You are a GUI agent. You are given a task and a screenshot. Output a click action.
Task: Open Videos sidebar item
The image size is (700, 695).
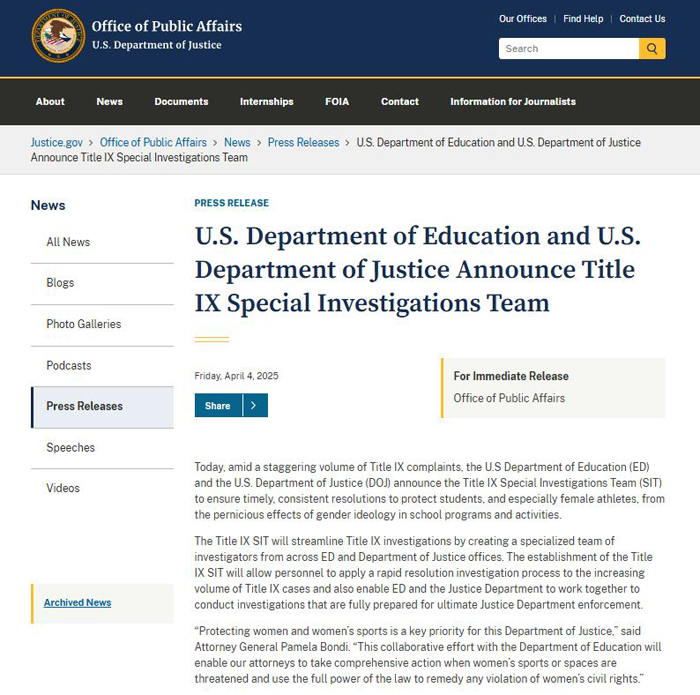click(102, 488)
